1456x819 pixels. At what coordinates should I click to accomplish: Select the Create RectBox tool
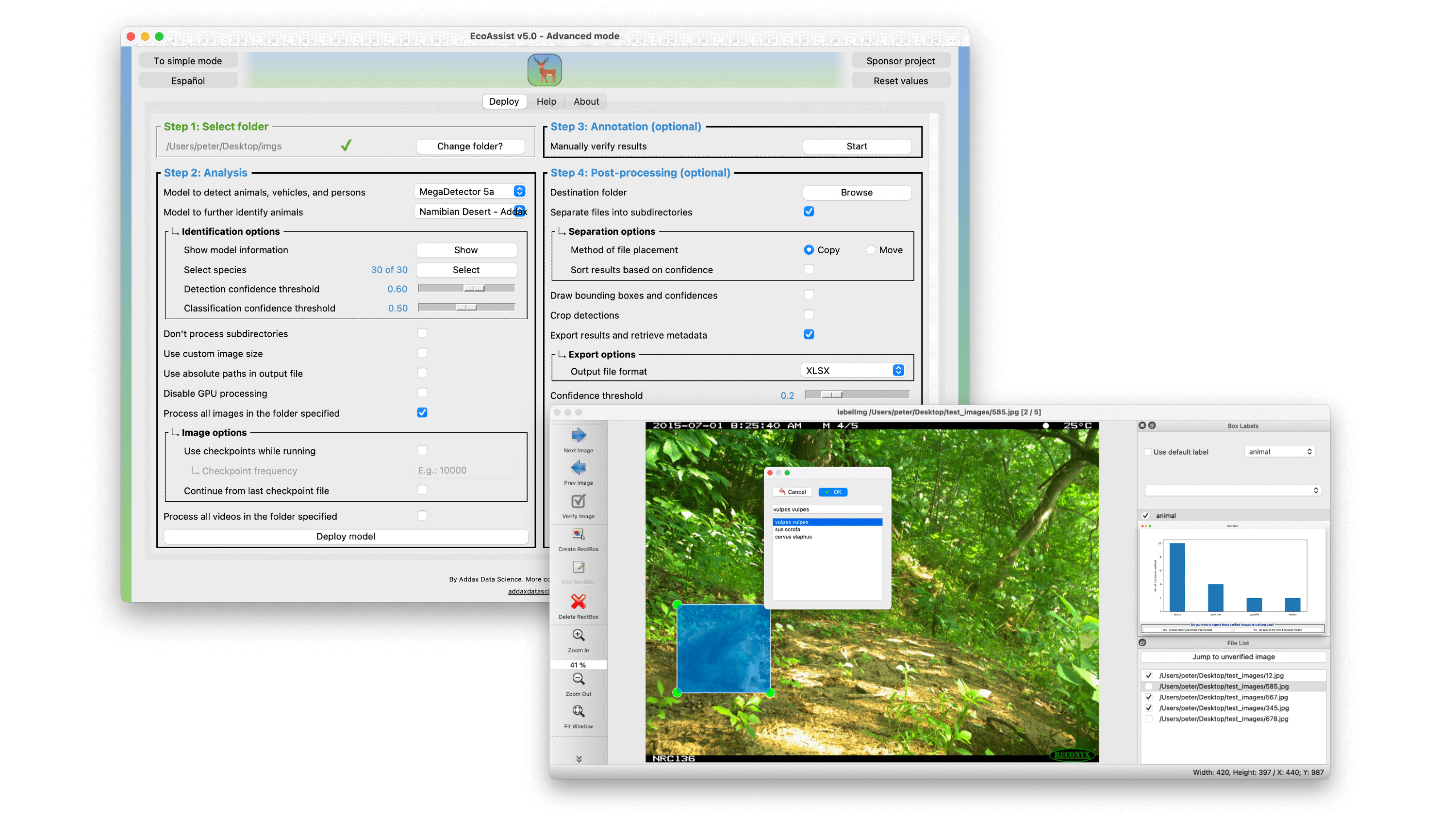tap(578, 534)
